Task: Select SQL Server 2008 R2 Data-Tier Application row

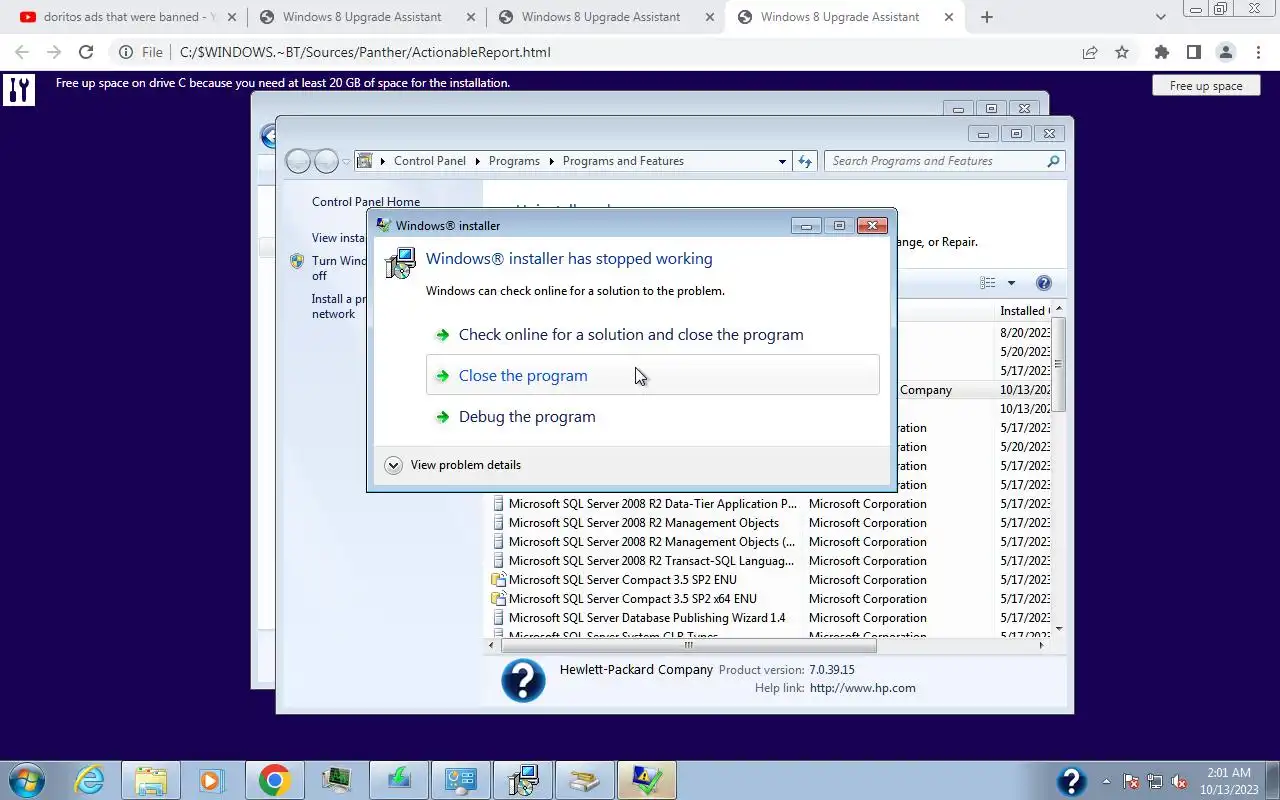Action: coord(652,504)
